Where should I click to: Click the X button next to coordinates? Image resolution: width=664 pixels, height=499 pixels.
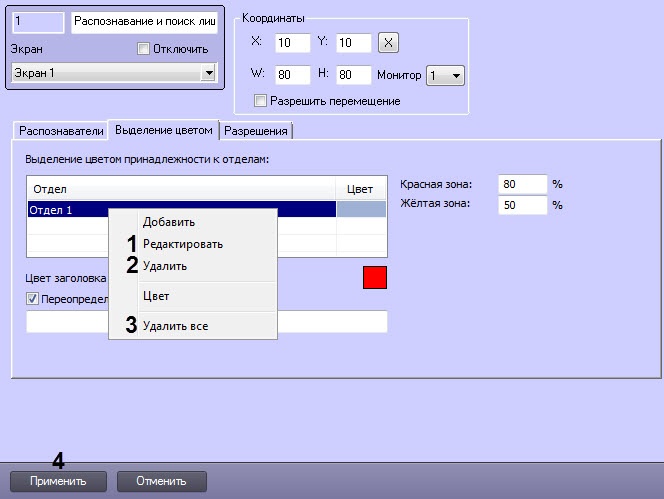(x=390, y=42)
